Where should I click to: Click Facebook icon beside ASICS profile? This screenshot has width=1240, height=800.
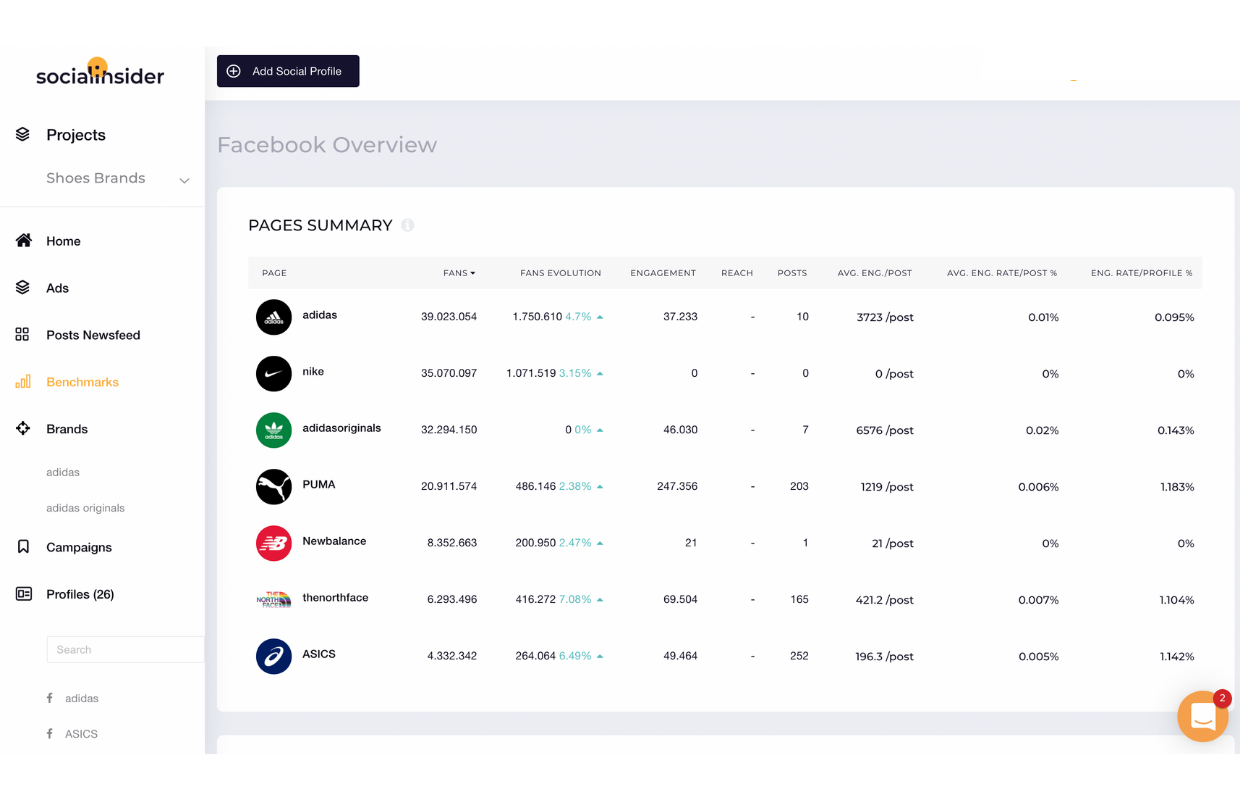point(50,733)
